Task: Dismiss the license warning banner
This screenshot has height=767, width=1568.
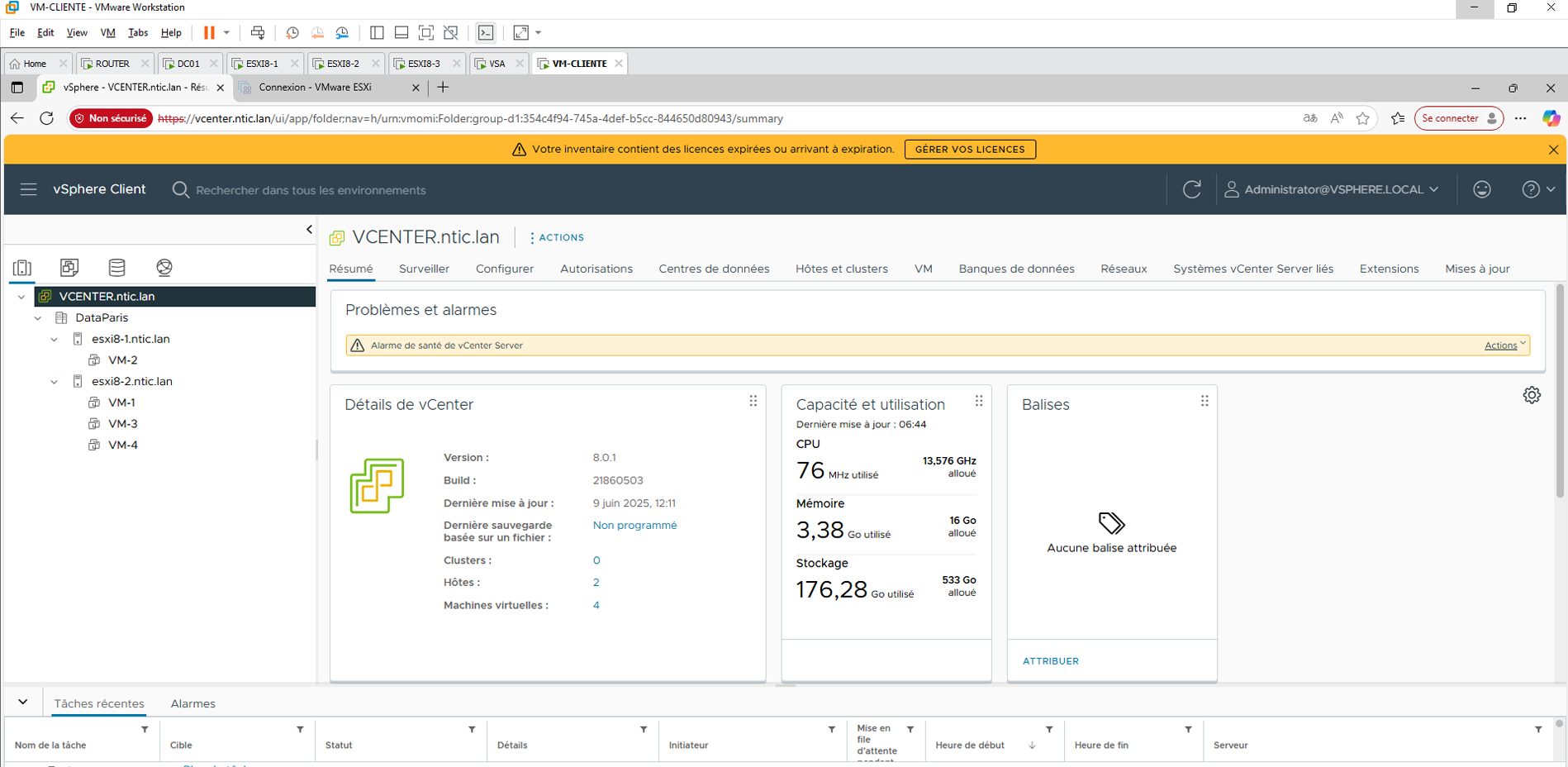Action: [1553, 150]
